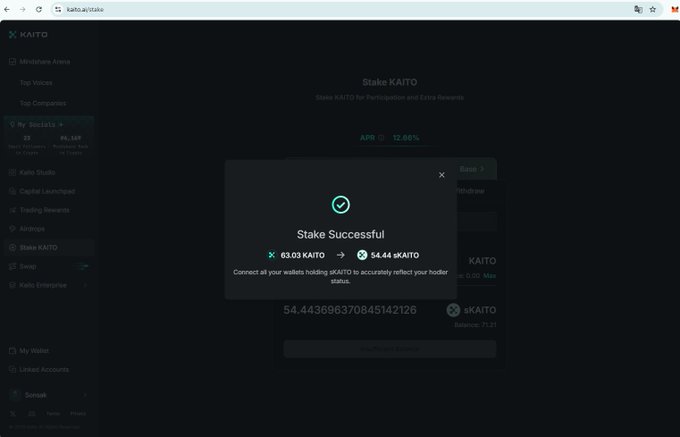The width and height of the screenshot is (680, 437).
Task: Click the KAITO token icon in the dialog
Action: coord(271,255)
